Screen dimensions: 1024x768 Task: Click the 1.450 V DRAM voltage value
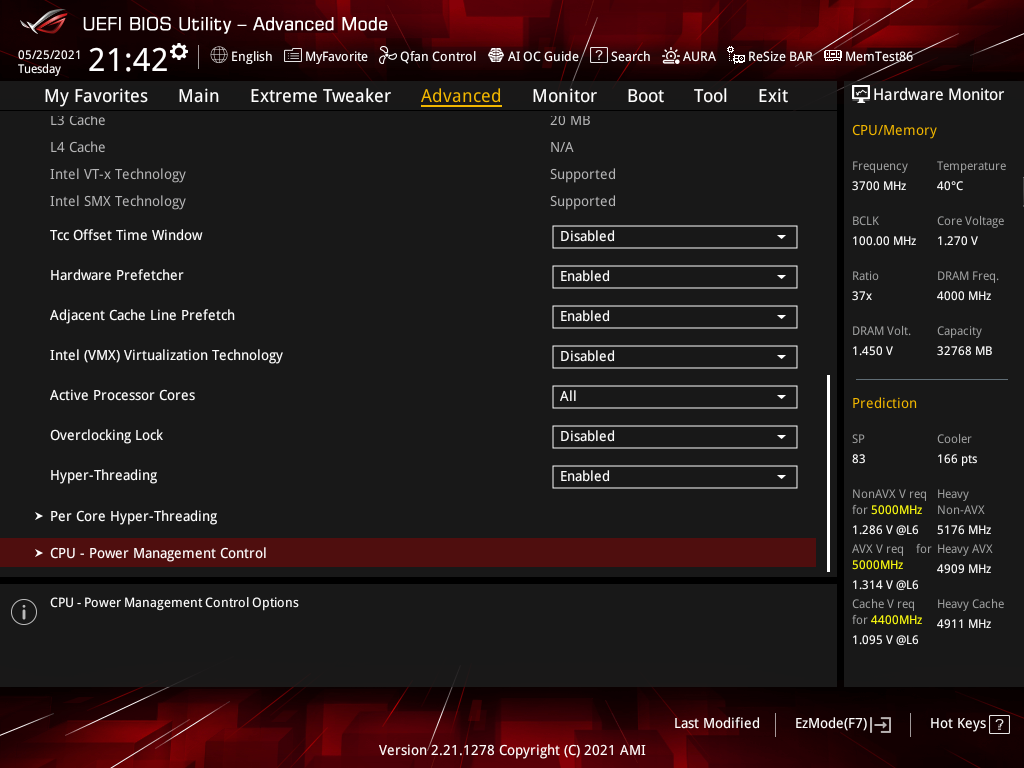click(872, 351)
